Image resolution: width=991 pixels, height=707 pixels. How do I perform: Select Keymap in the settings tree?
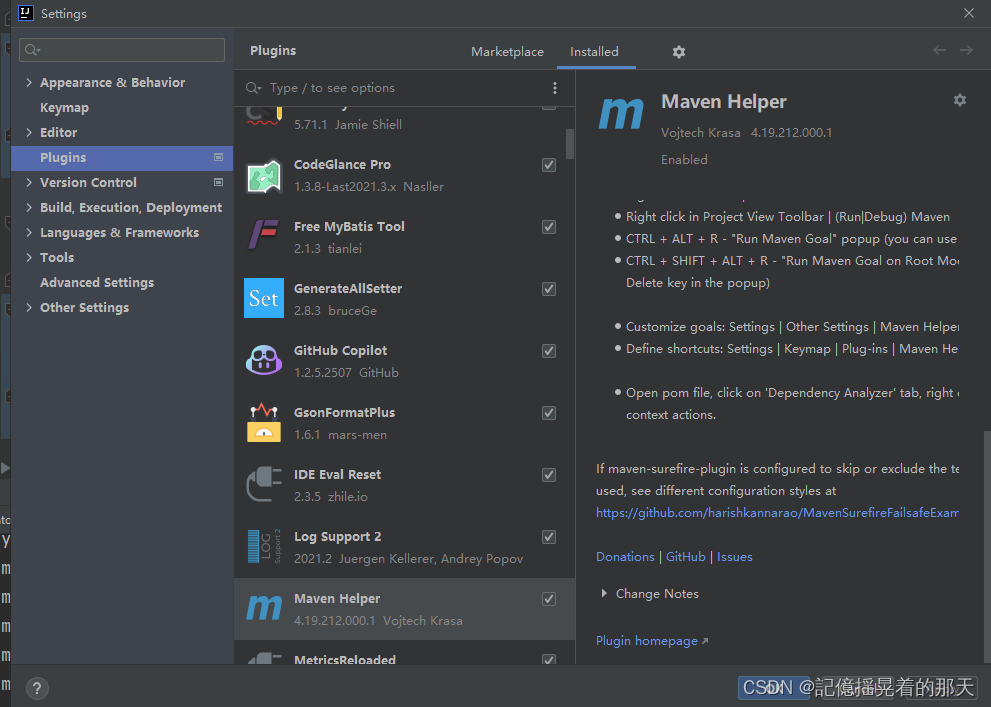click(64, 107)
